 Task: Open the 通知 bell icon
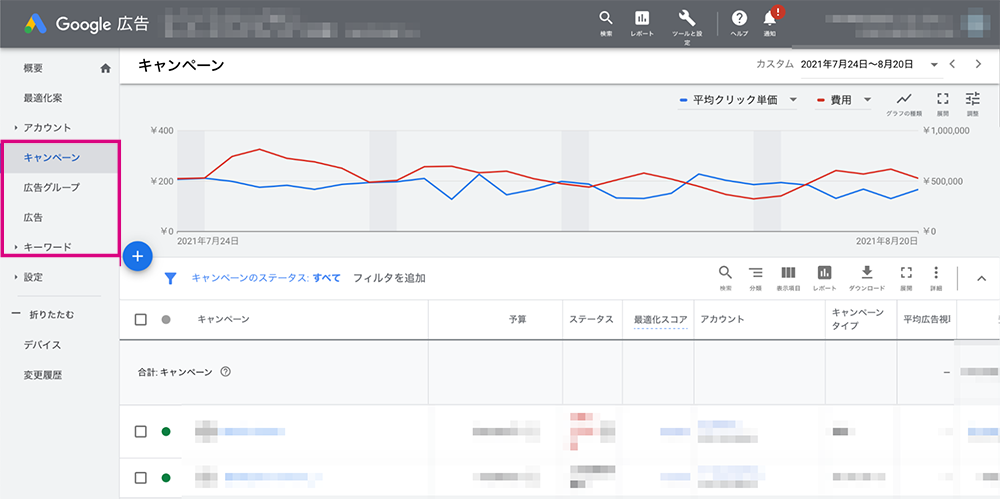point(770,19)
